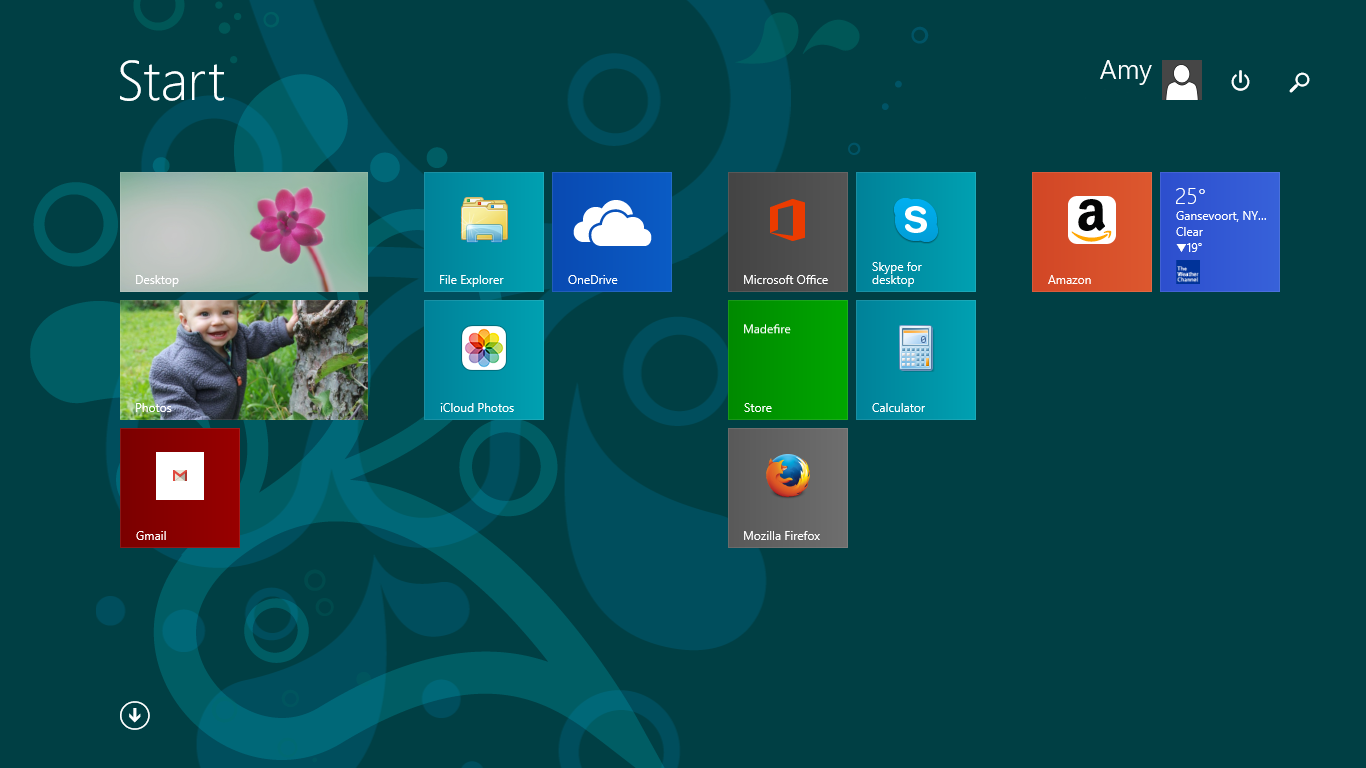Click the user name Amy
This screenshot has height=768, width=1366.
pyautogui.click(x=1126, y=72)
